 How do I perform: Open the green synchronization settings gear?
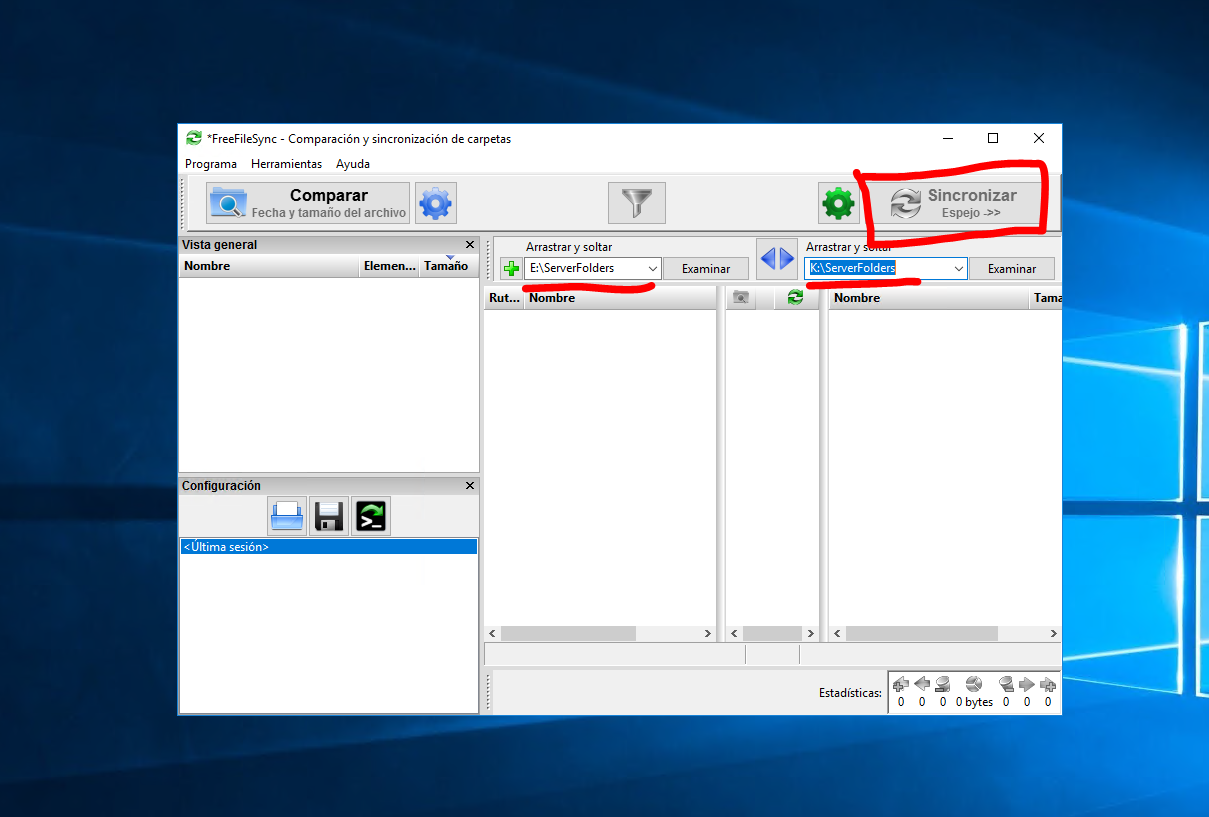tap(838, 204)
